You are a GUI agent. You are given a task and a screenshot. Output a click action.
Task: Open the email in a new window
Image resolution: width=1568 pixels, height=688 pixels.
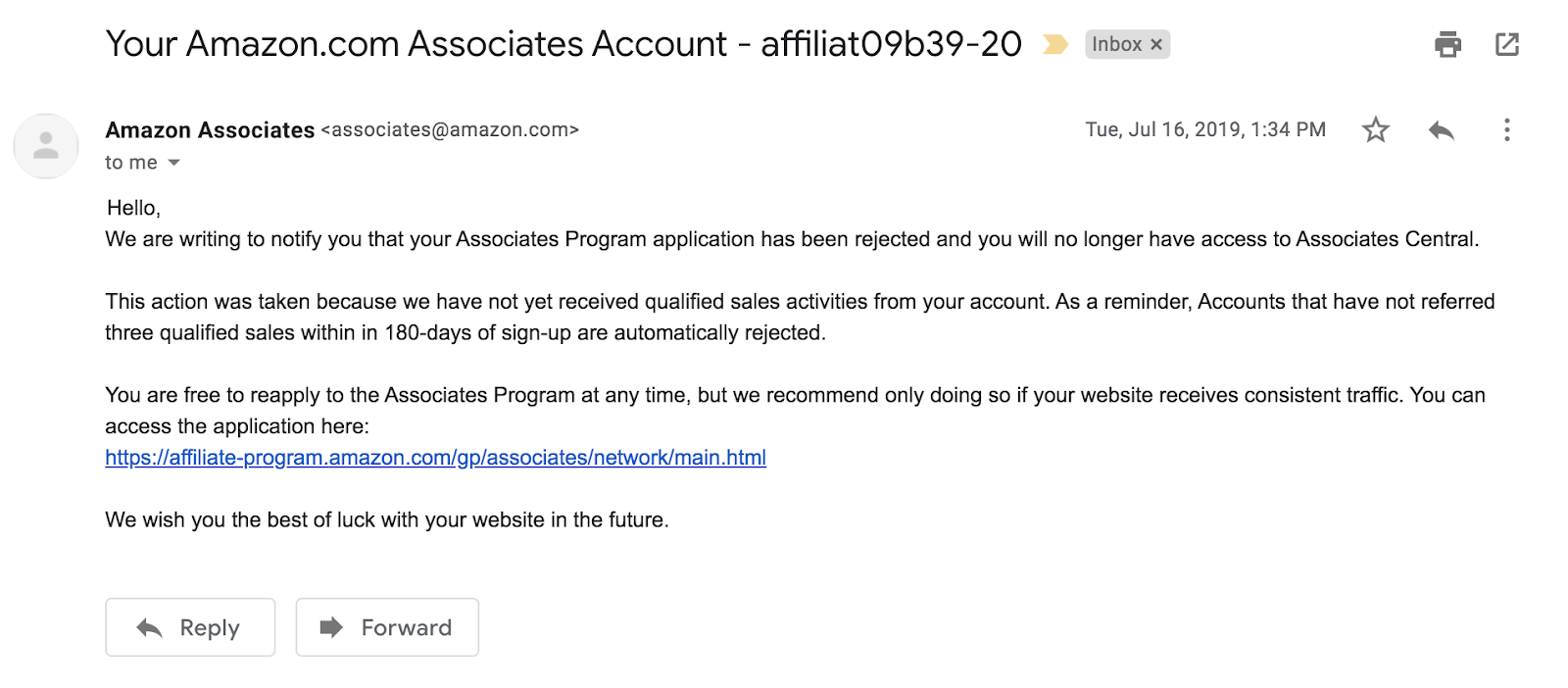coord(1507,44)
